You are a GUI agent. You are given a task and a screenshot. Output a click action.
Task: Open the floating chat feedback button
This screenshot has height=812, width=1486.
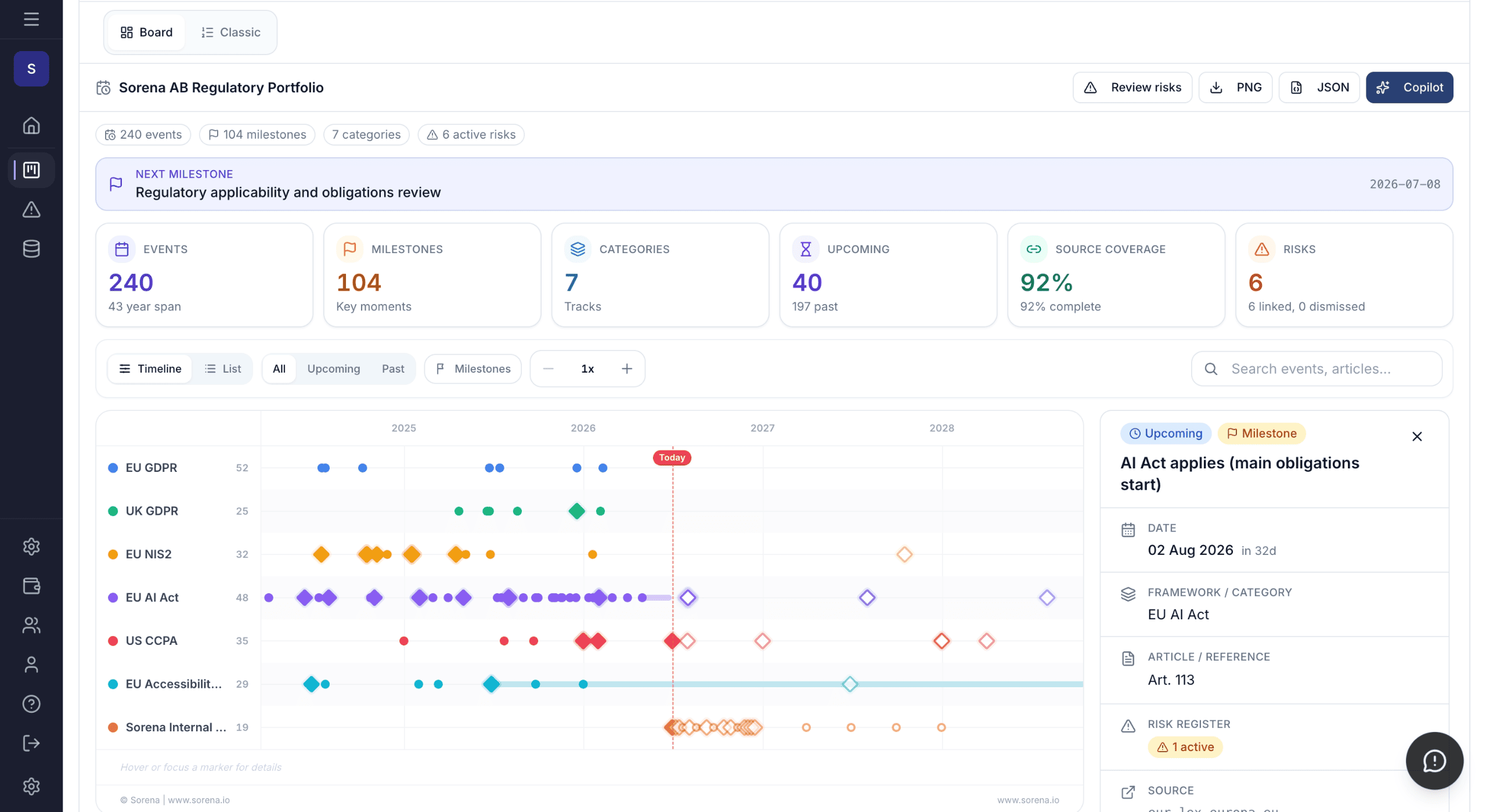(1434, 760)
